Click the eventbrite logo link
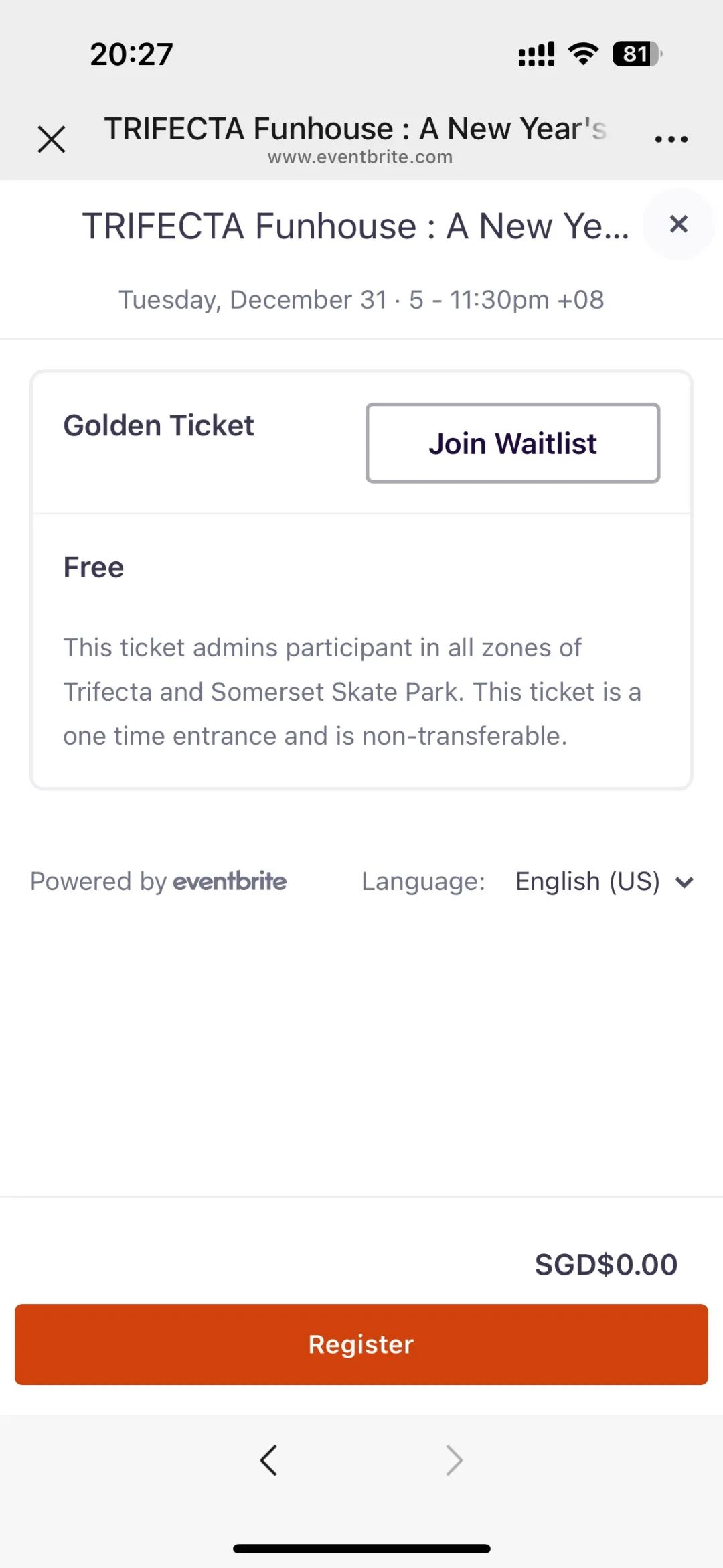Screen dimensions: 723x1568 point(230,881)
